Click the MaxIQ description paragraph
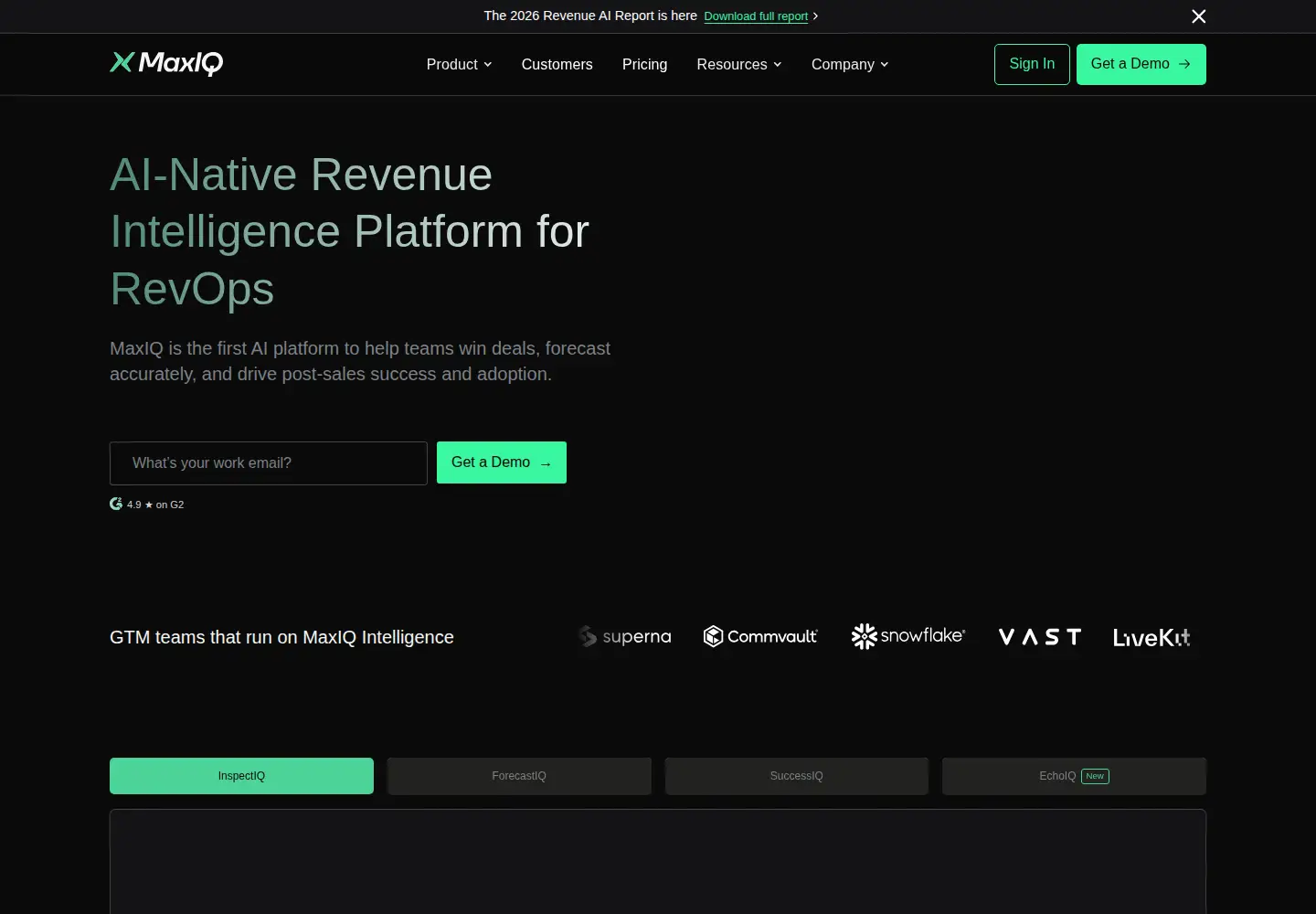The height and width of the screenshot is (914, 1316). tap(360, 361)
